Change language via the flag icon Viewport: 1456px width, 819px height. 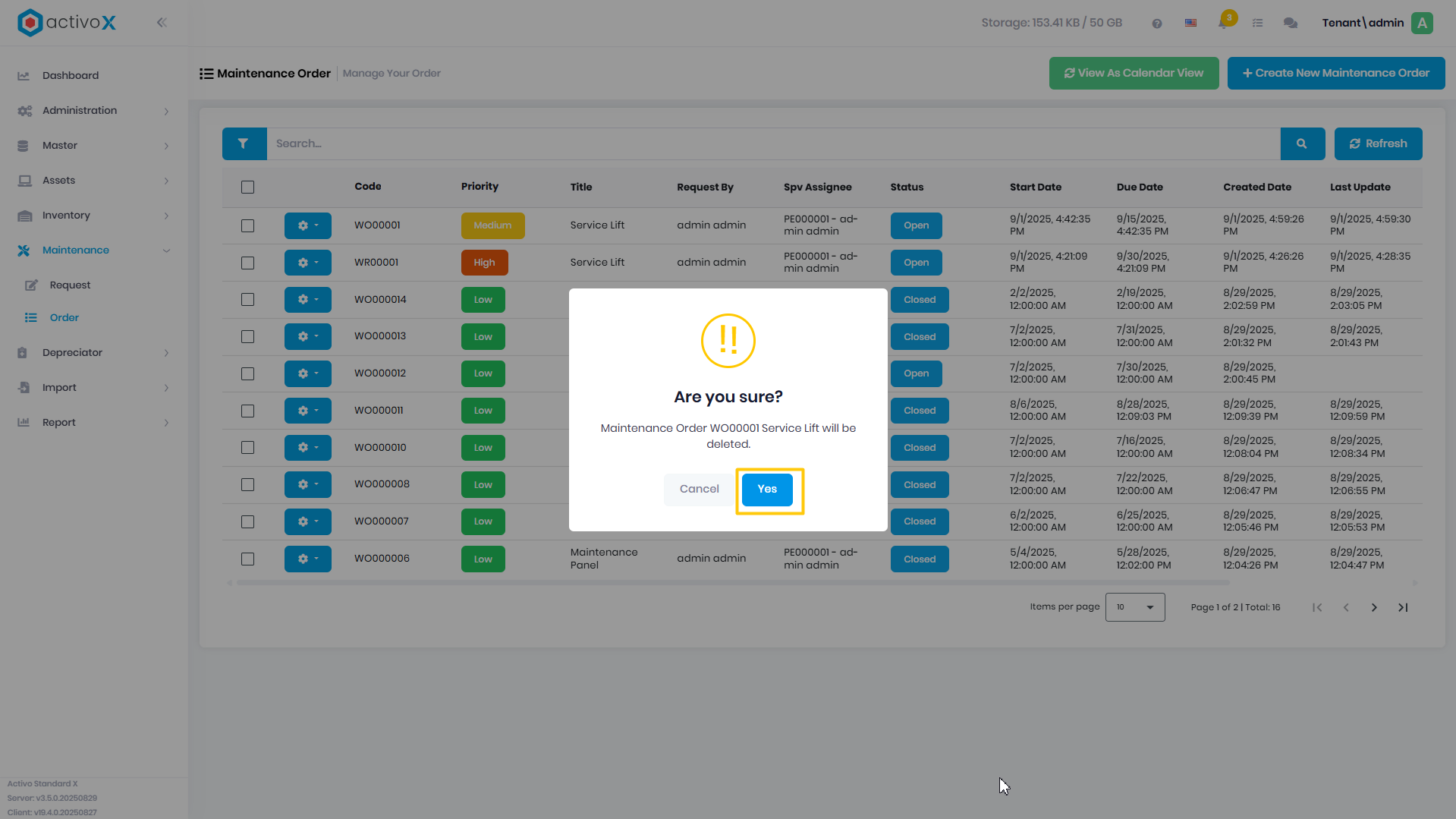(1190, 24)
